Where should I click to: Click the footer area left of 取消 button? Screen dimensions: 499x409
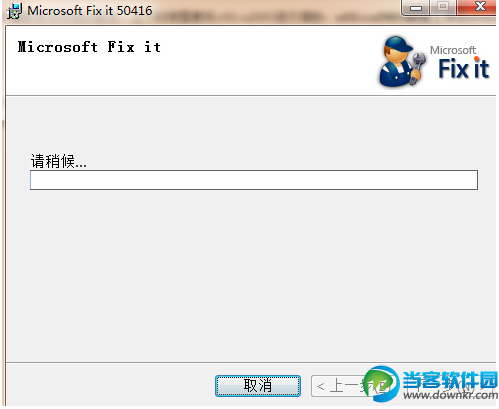click(110, 385)
